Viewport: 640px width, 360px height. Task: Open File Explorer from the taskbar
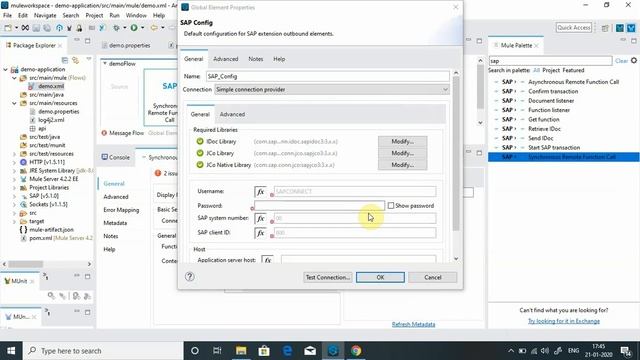coord(241,351)
